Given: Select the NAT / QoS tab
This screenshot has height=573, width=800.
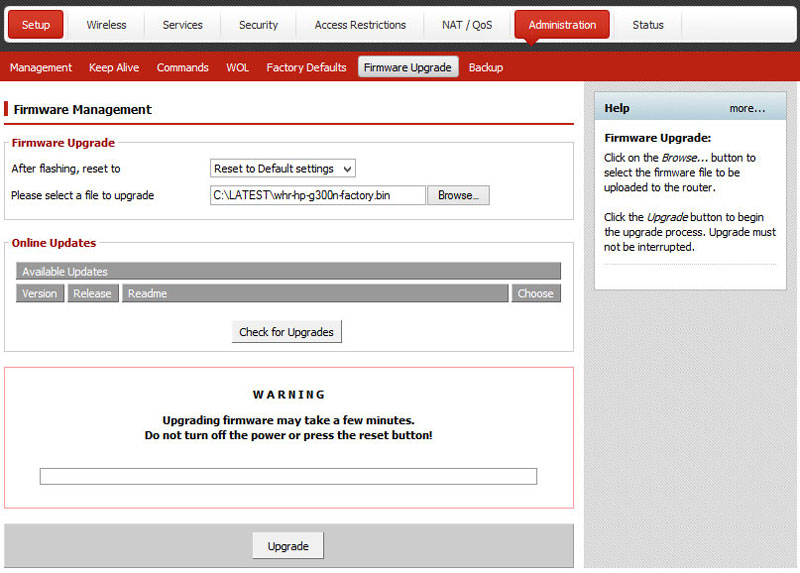Looking at the screenshot, I should [x=467, y=25].
